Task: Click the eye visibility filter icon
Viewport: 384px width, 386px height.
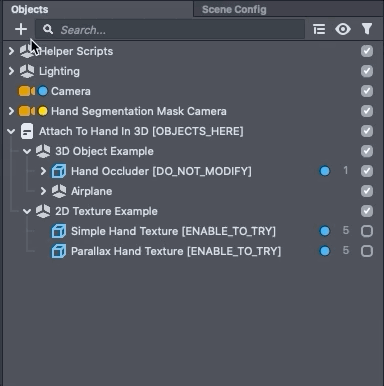Action: (343, 29)
